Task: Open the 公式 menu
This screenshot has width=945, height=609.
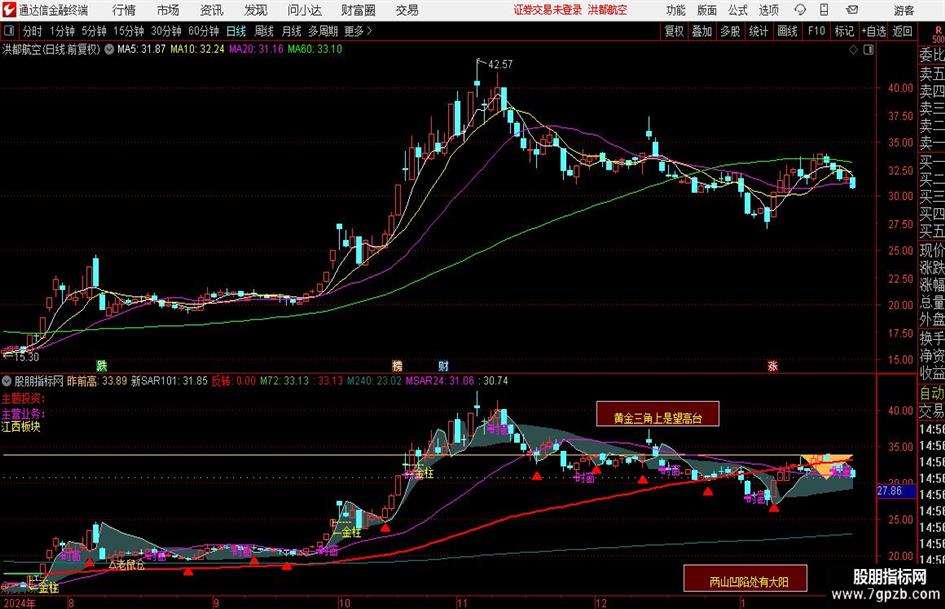Action: (737, 10)
